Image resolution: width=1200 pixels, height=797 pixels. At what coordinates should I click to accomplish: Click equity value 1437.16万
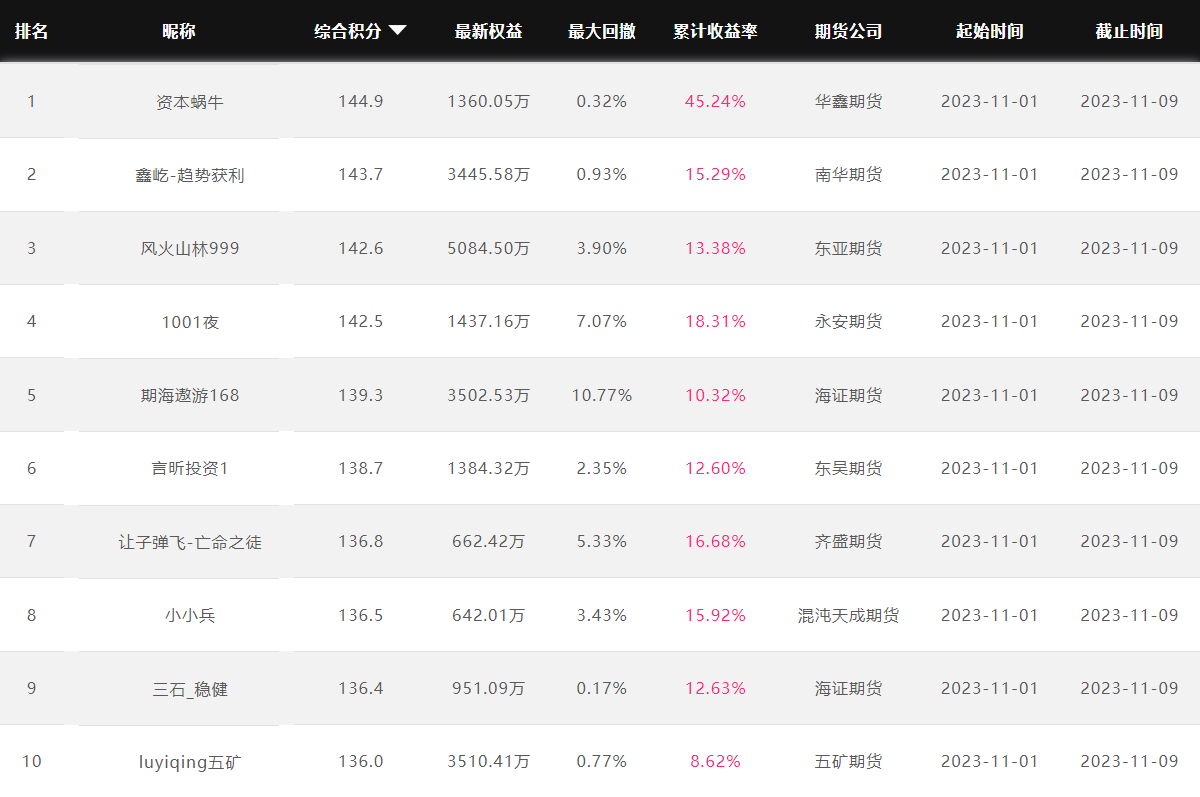(x=488, y=321)
